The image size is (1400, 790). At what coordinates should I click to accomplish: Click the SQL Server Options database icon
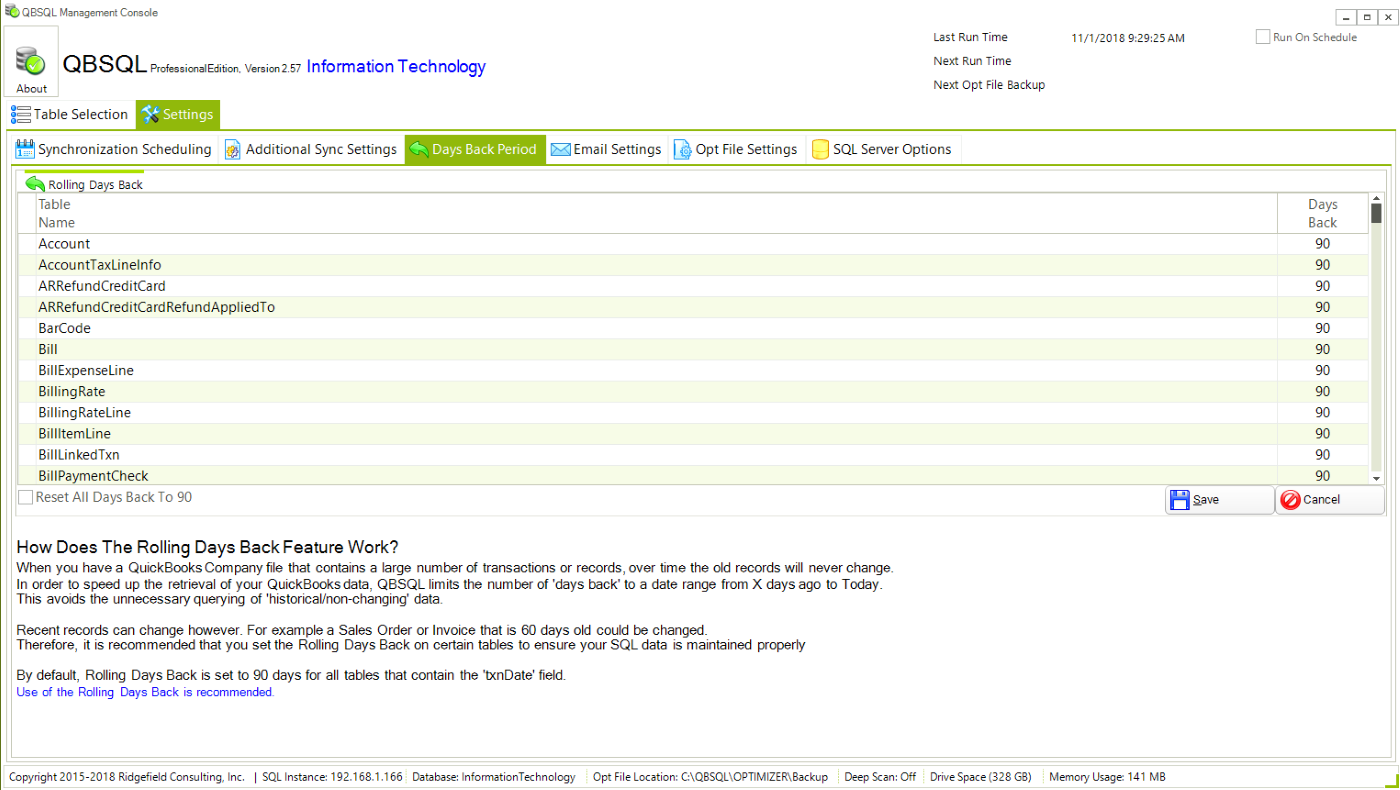820,150
